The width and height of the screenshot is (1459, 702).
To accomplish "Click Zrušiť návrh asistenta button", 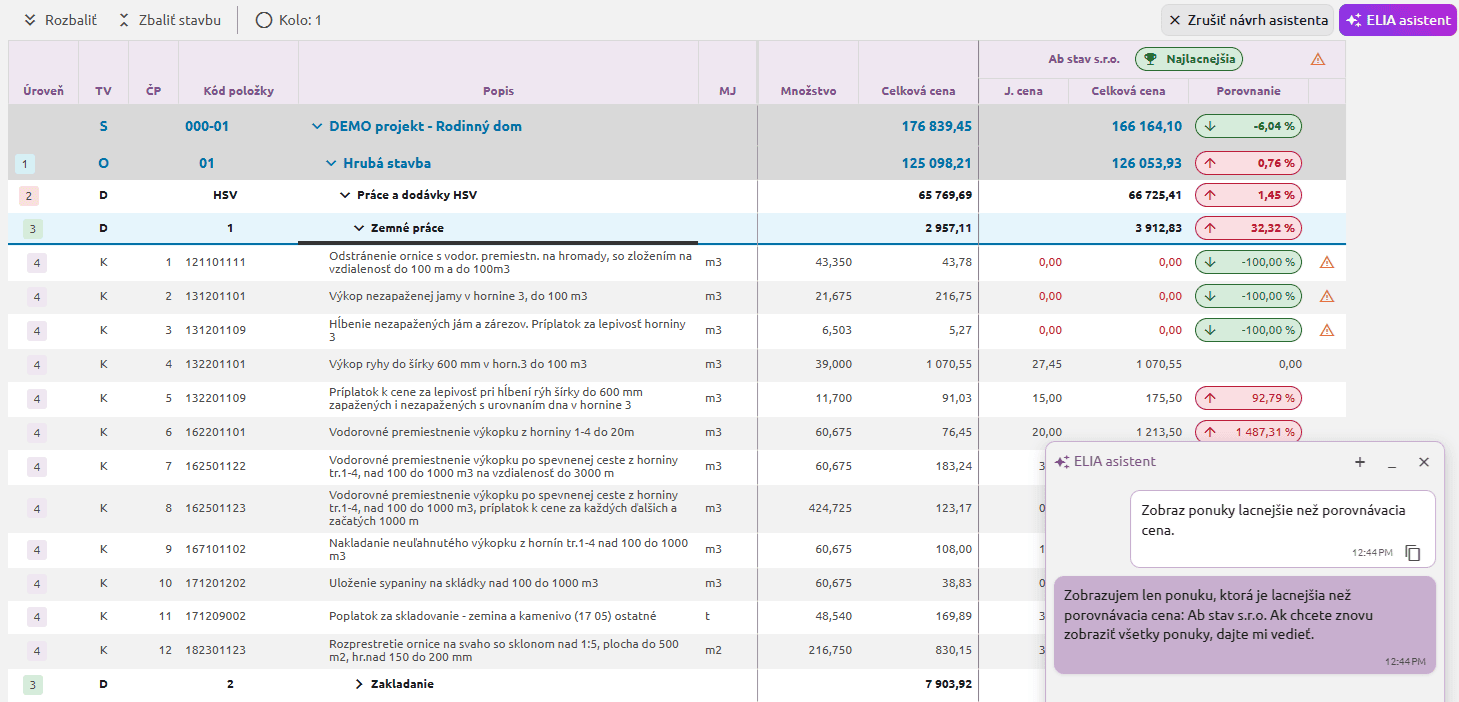I will (1248, 20).
